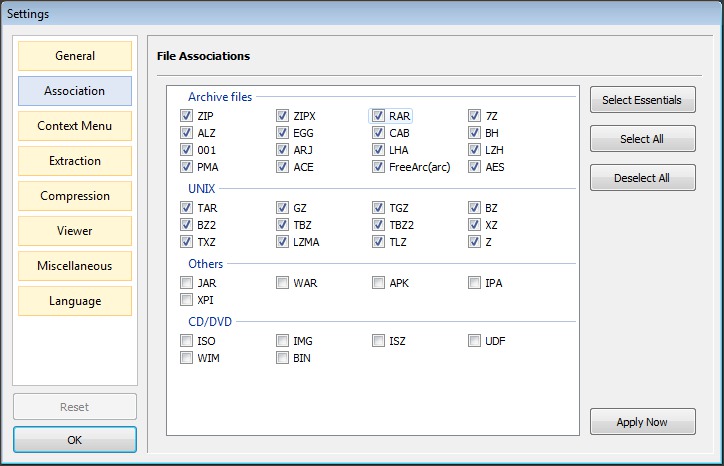Uncheck the 001 checkbox

pyautogui.click(x=187, y=150)
